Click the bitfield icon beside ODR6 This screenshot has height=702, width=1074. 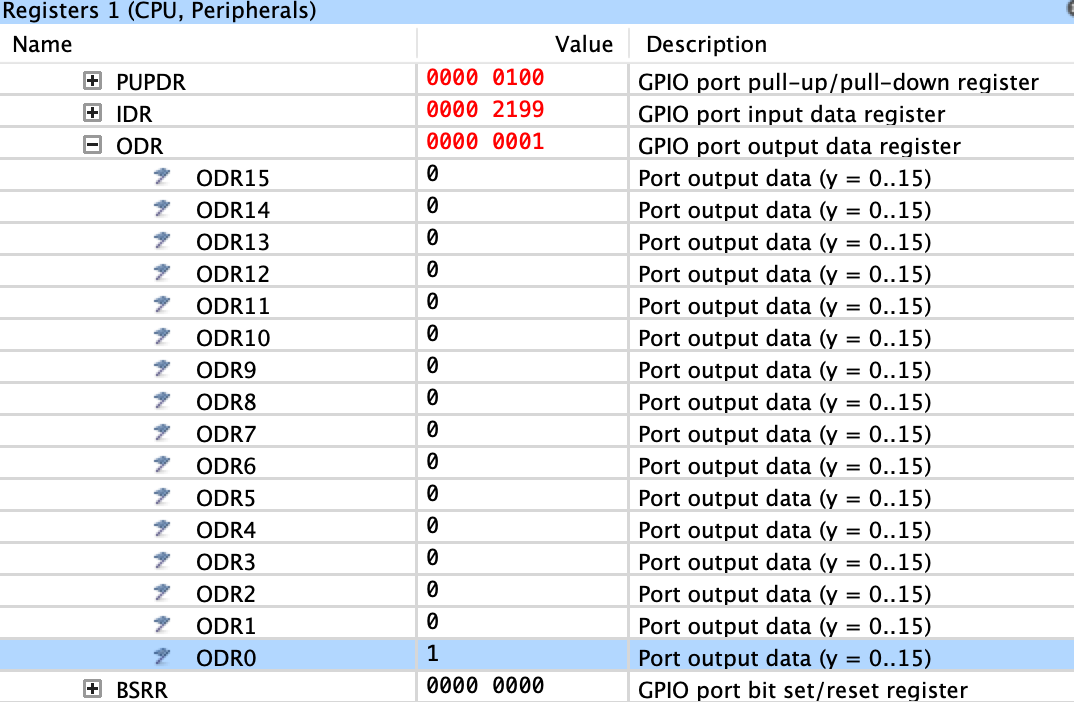pos(162,464)
